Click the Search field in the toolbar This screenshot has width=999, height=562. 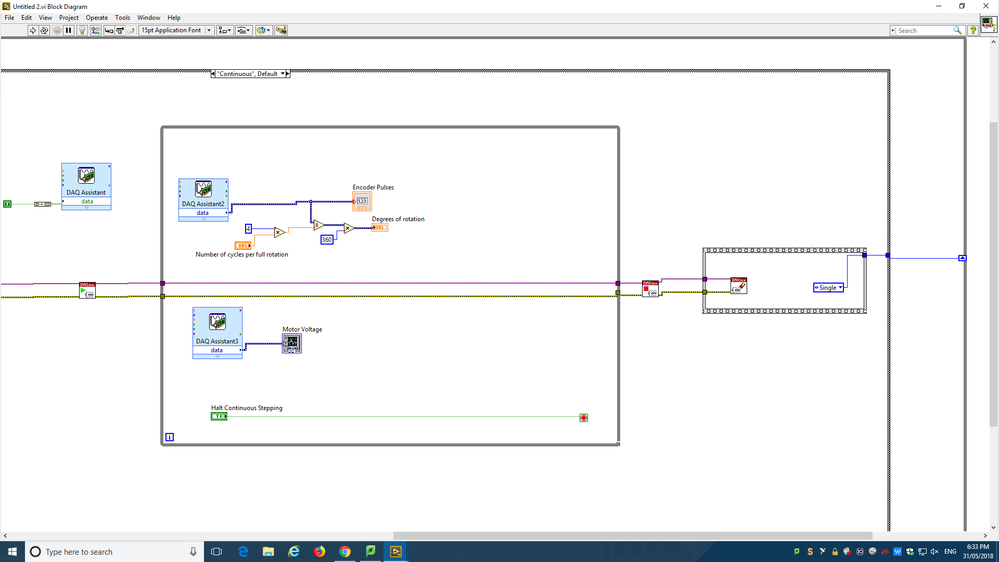tap(926, 30)
